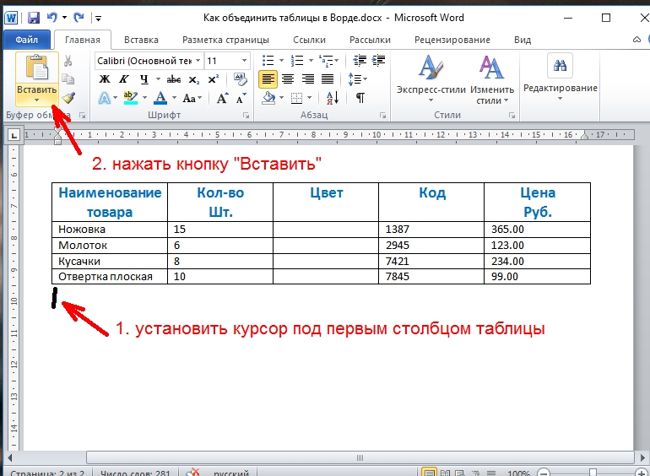Toggle left text alignment
Image resolution: width=650 pixels, height=476 pixels.
(268, 79)
